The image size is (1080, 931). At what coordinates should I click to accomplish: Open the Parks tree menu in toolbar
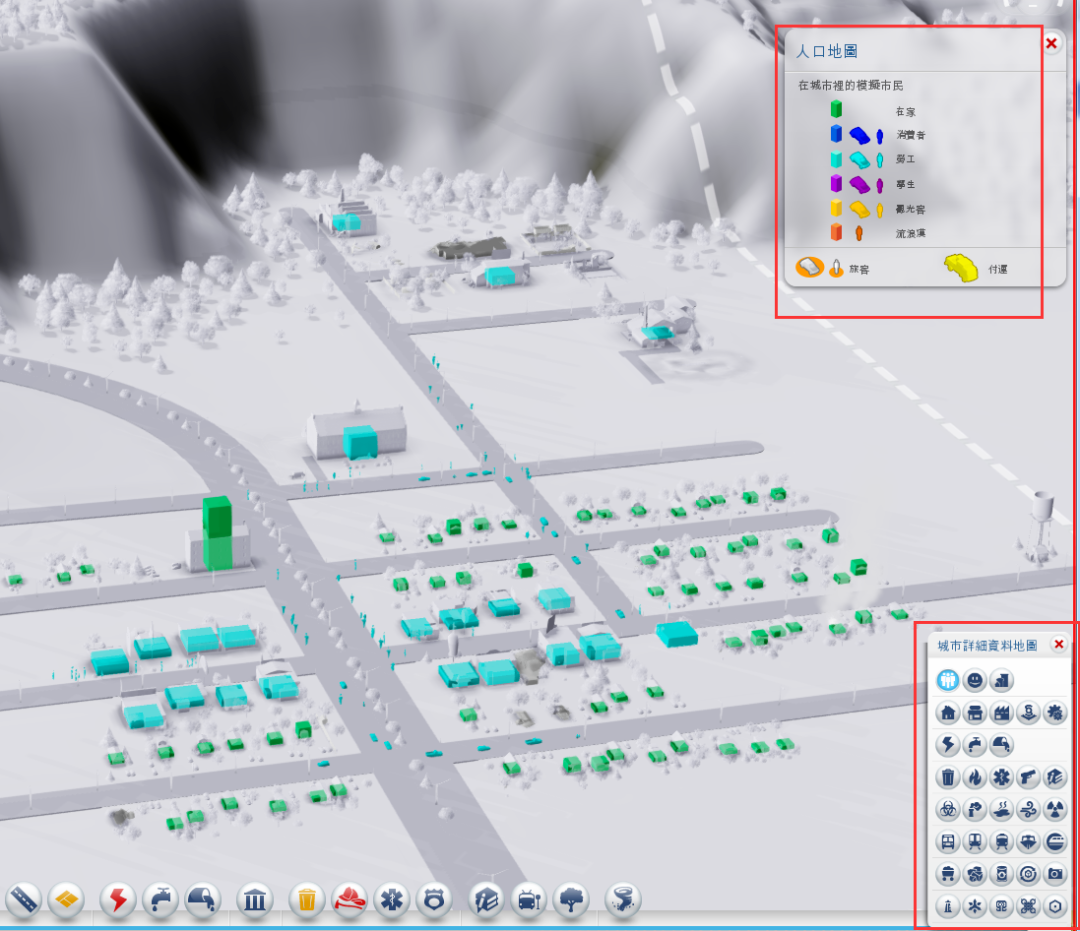tap(571, 899)
